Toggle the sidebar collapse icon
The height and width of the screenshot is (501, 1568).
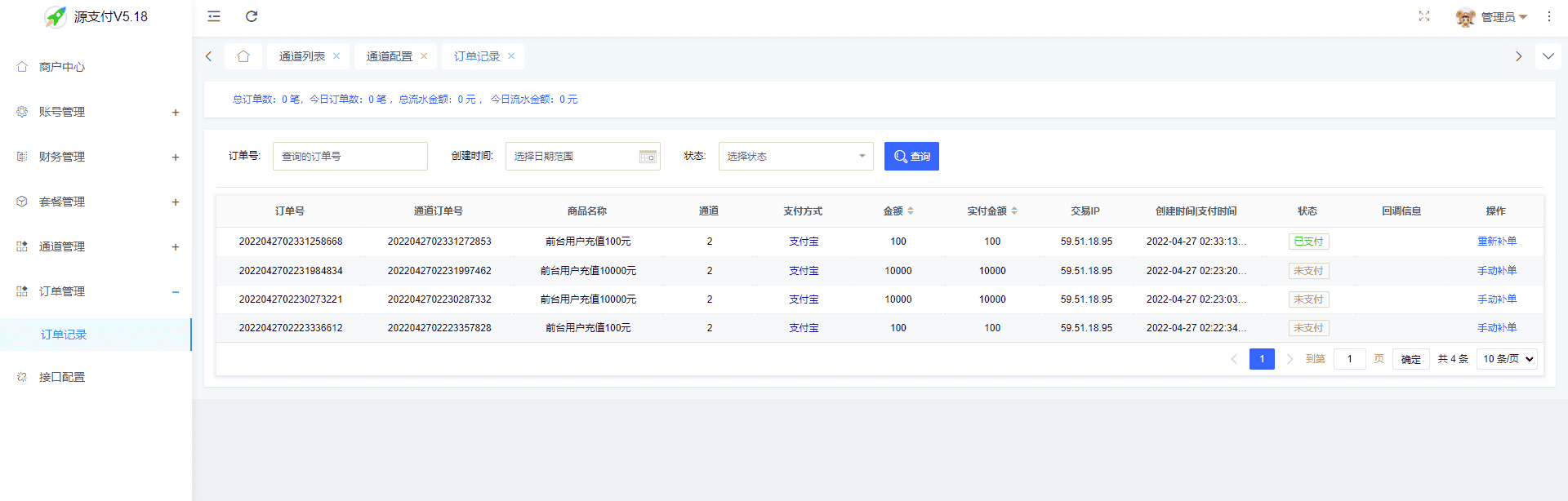[214, 16]
